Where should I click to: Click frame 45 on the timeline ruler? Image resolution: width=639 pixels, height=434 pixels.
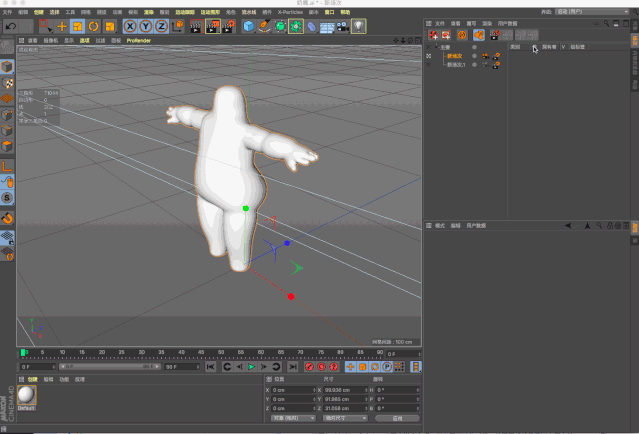click(x=201, y=354)
